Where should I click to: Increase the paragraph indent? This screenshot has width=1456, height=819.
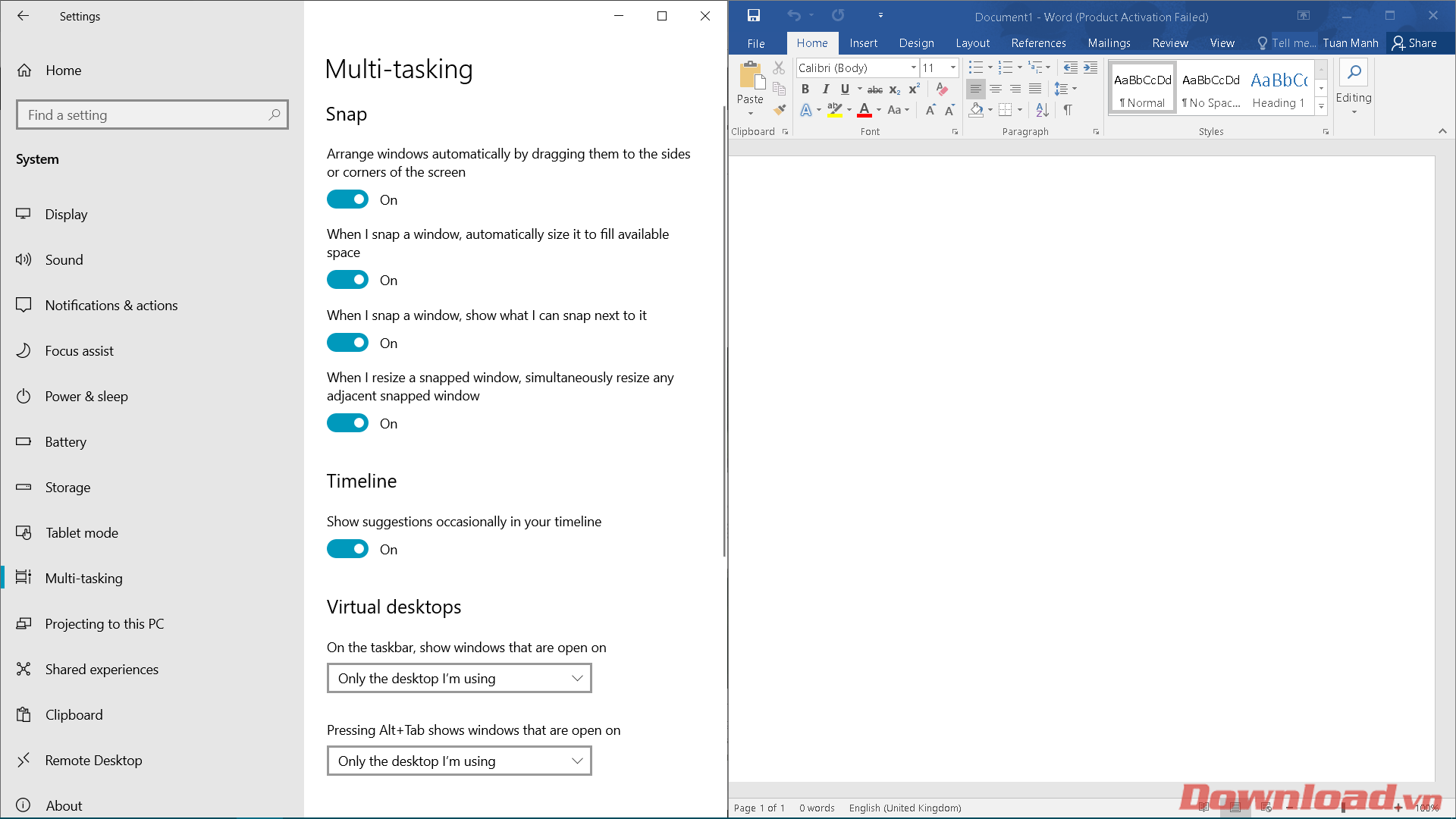1090,68
